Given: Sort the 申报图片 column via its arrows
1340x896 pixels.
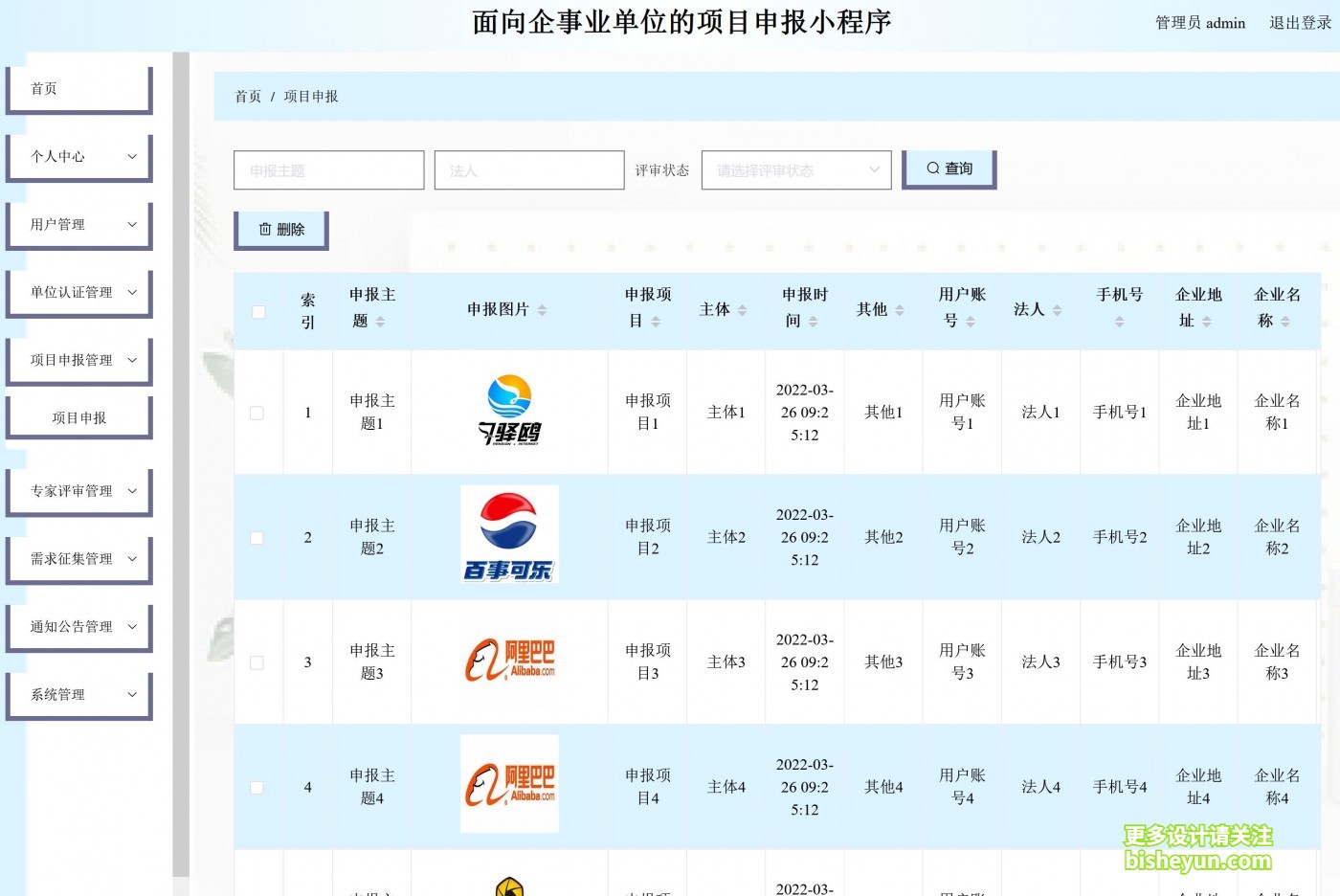Looking at the screenshot, I should (x=543, y=309).
